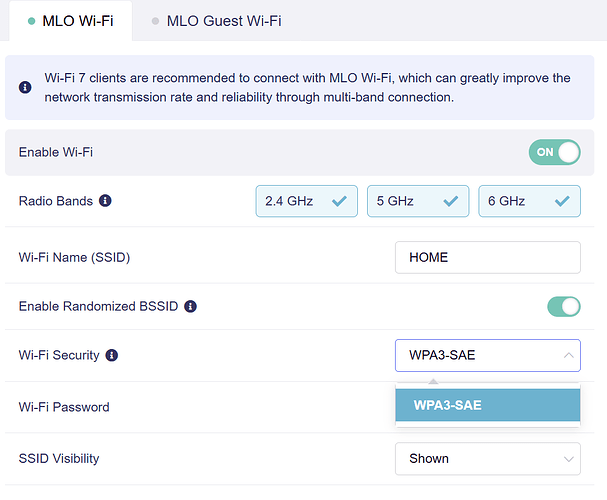Choose the highlighted WPA3-SAE list option
The image size is (607, 500).
[x=487, y=405]
